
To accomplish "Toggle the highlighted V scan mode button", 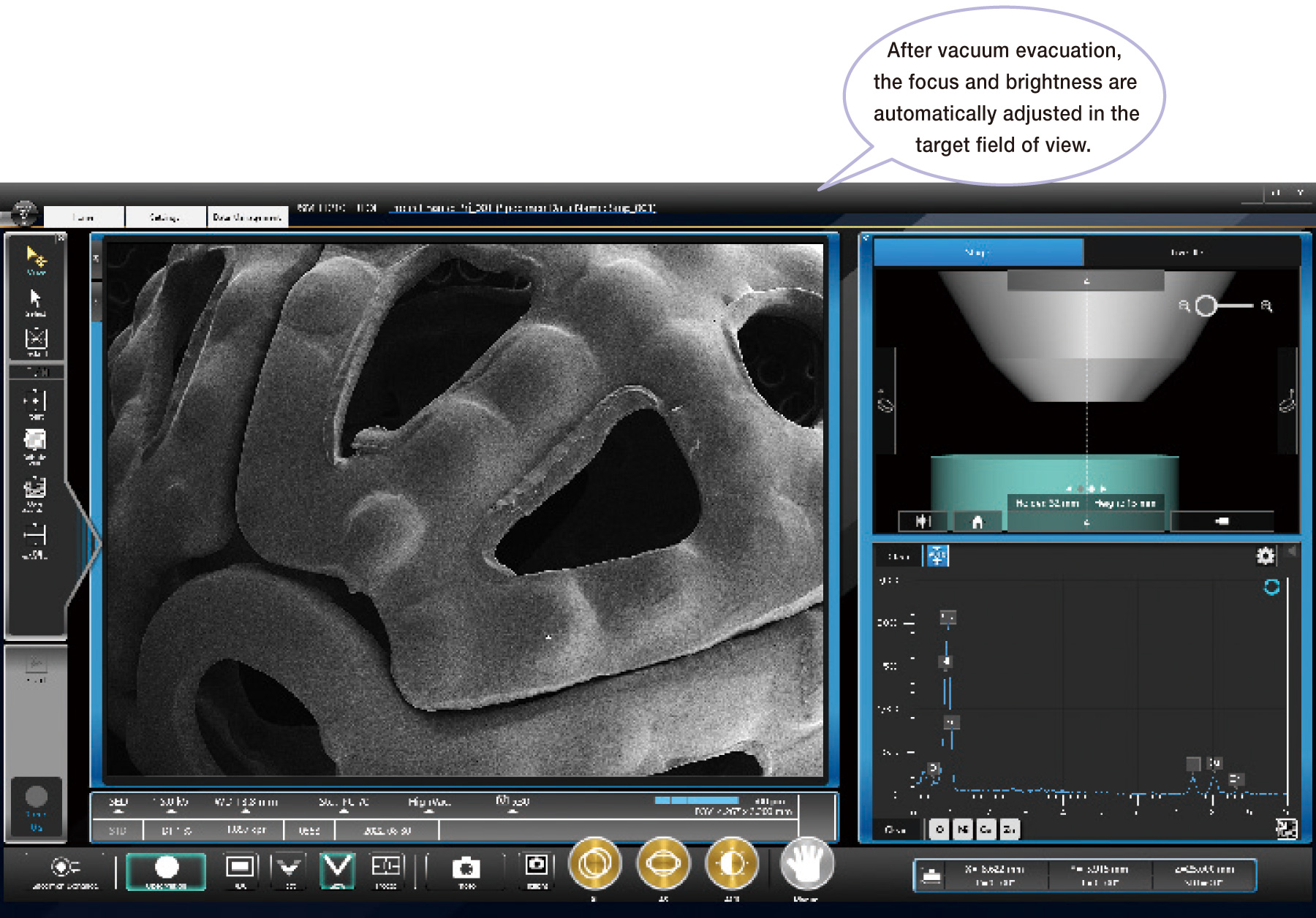I will tap(337, 870).
